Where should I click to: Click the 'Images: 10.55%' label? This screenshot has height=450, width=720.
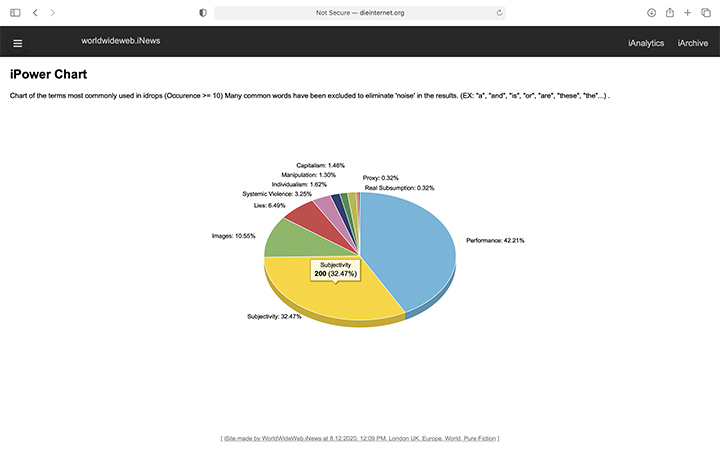click(x=233, y=236)
